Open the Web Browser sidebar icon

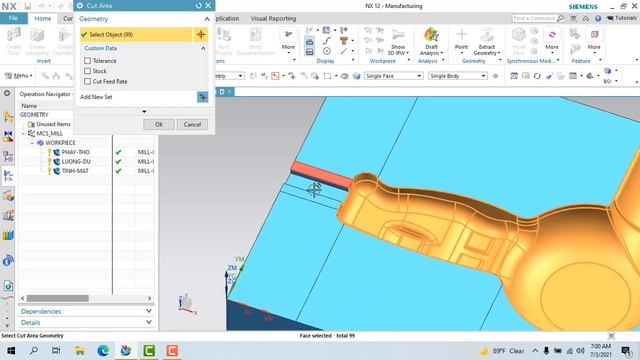(x=8, y=260)
